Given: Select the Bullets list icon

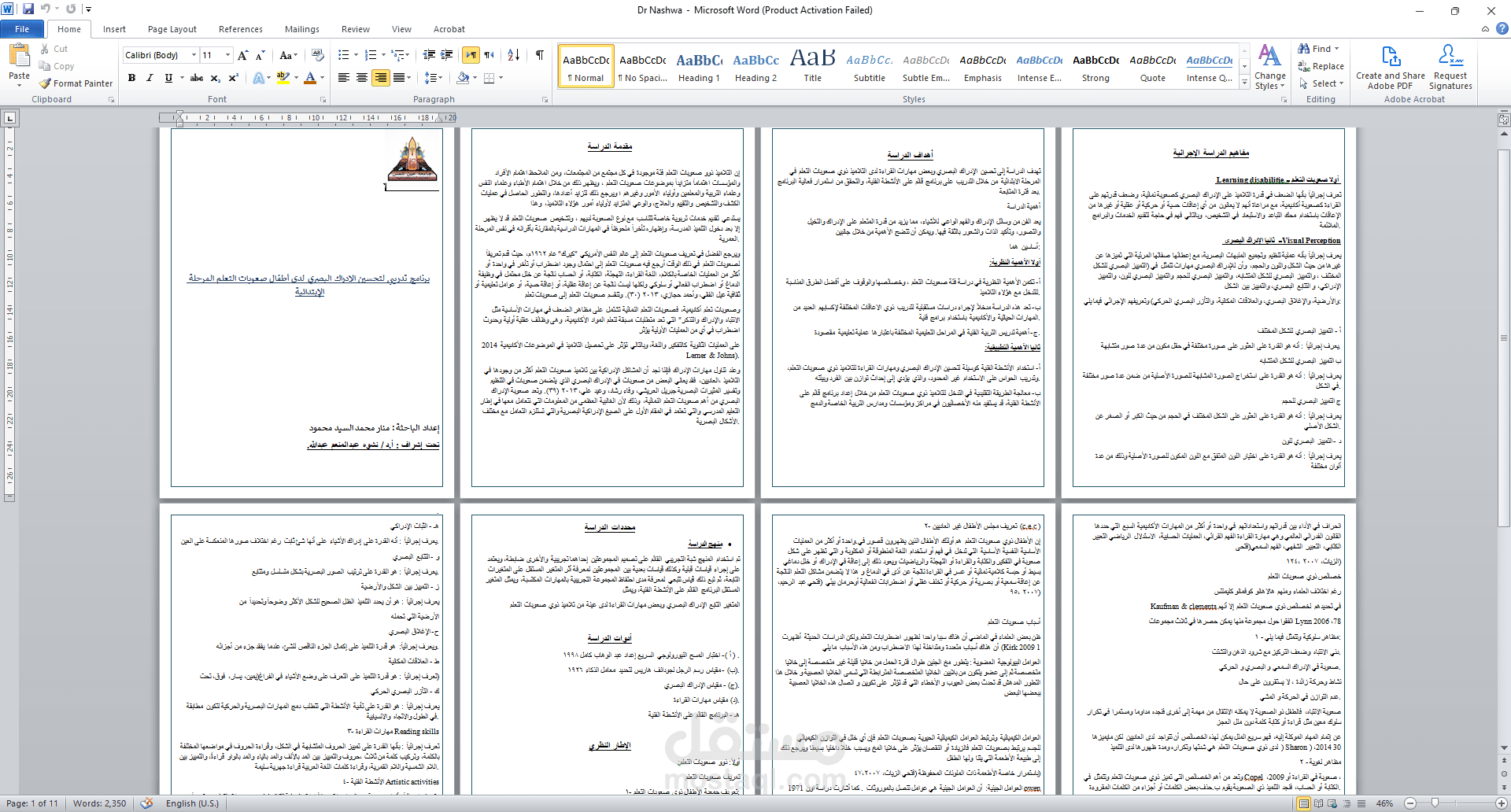Looking at the screenshot, I should [x=343, y=55].
